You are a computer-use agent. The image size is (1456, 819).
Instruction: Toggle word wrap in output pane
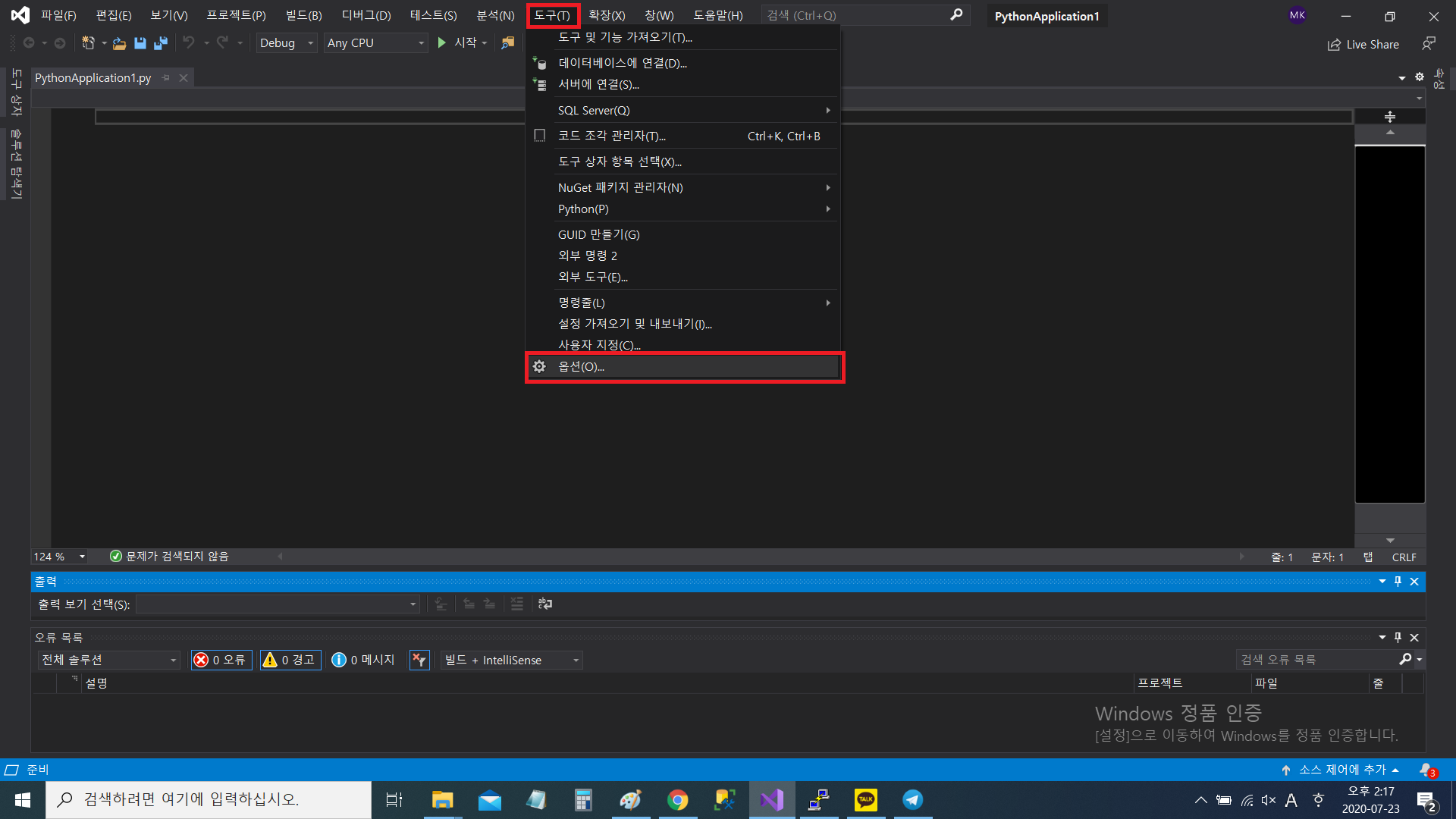point(545,604)
